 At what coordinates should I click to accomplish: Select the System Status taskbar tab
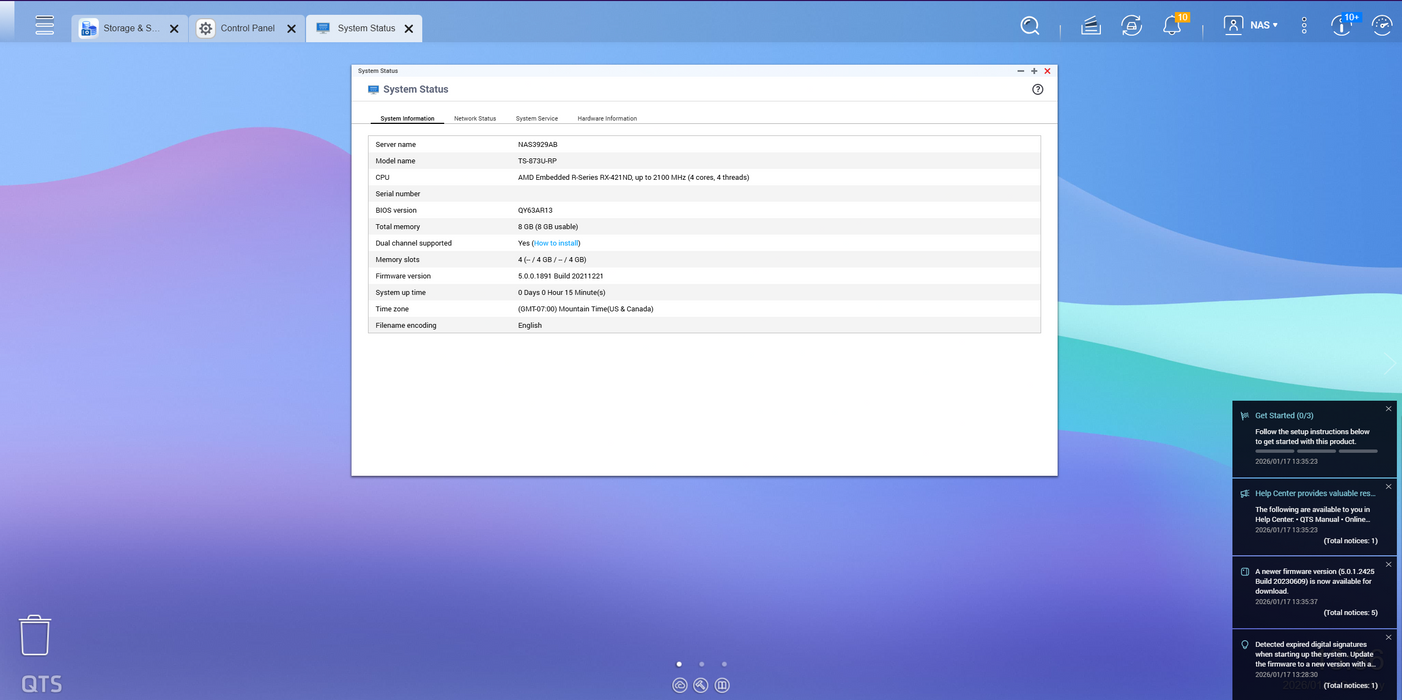tap(364, 28)
